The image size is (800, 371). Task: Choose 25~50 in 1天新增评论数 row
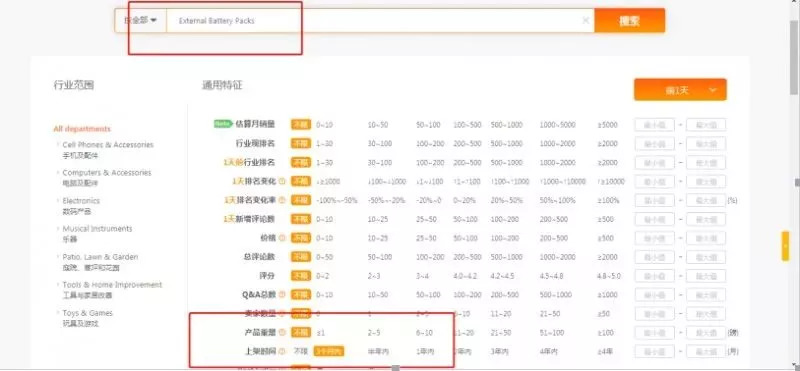426,219
